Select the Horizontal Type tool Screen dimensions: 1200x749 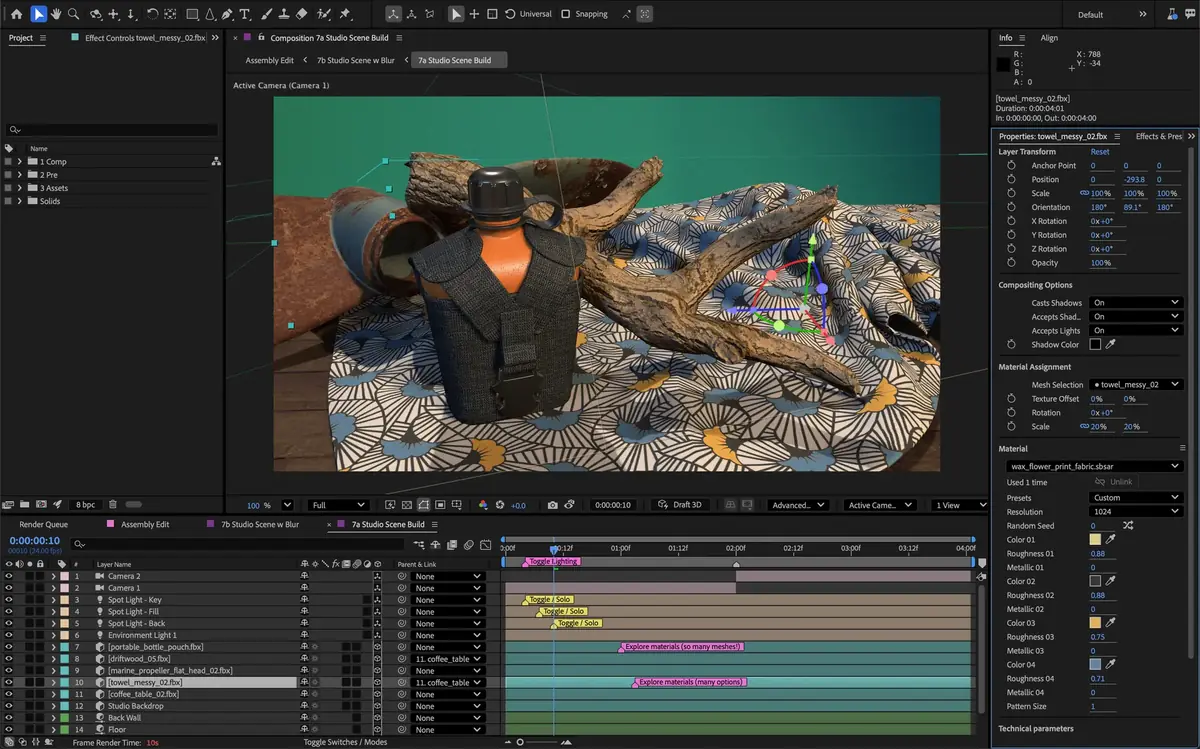(245, 13)
